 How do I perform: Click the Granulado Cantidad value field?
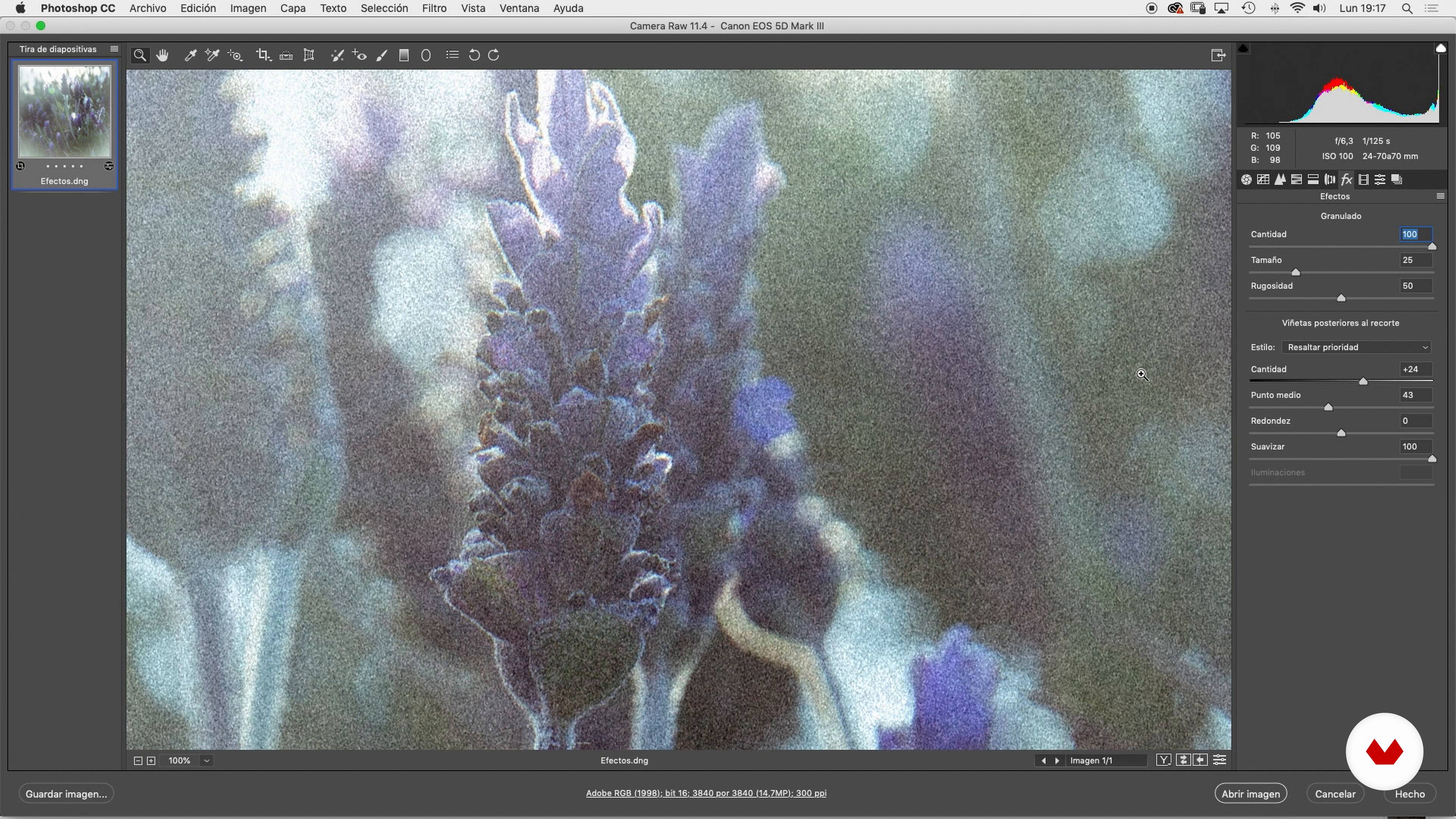pyautogui.click(x=1416, y=235)
